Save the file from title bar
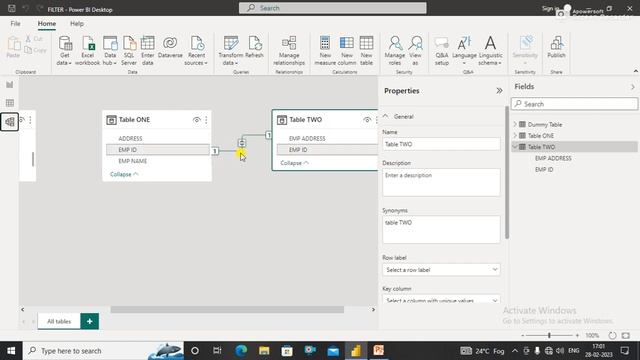The height and width of the screenshot is (360, 640). pyautogui.click(x=12, y=8)
